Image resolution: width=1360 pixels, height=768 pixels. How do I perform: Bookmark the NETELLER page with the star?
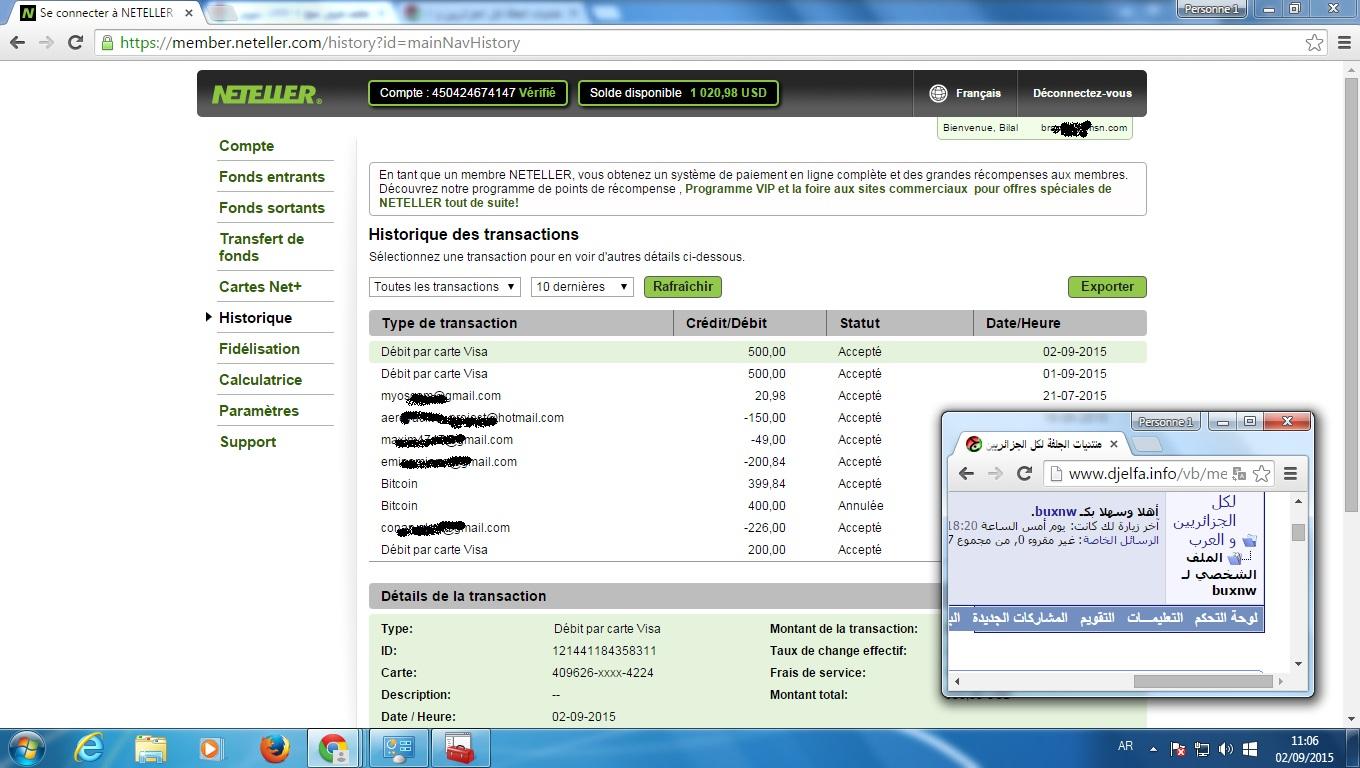click(1314, 43)
